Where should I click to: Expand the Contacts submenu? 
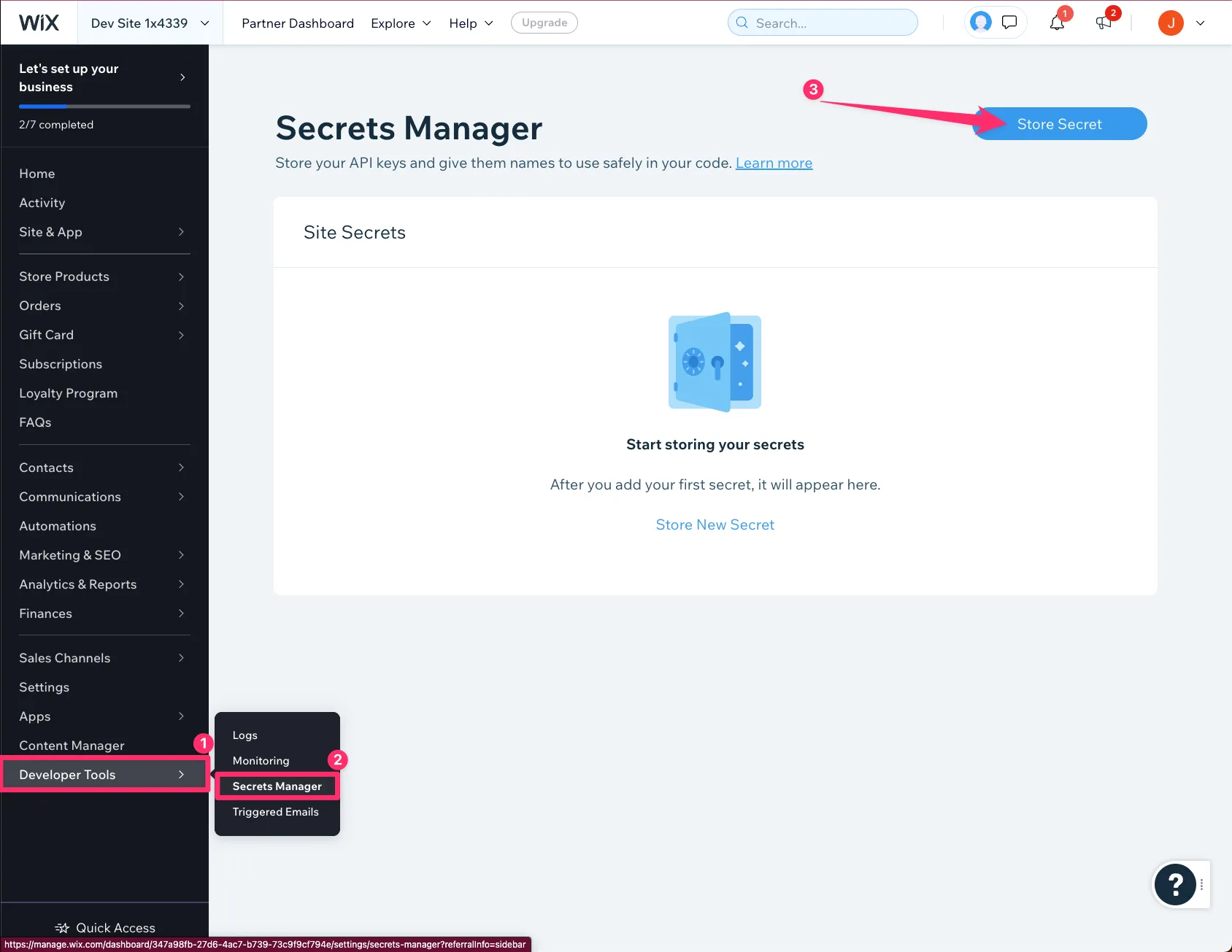pyautogui.click(x=104, y=468)
